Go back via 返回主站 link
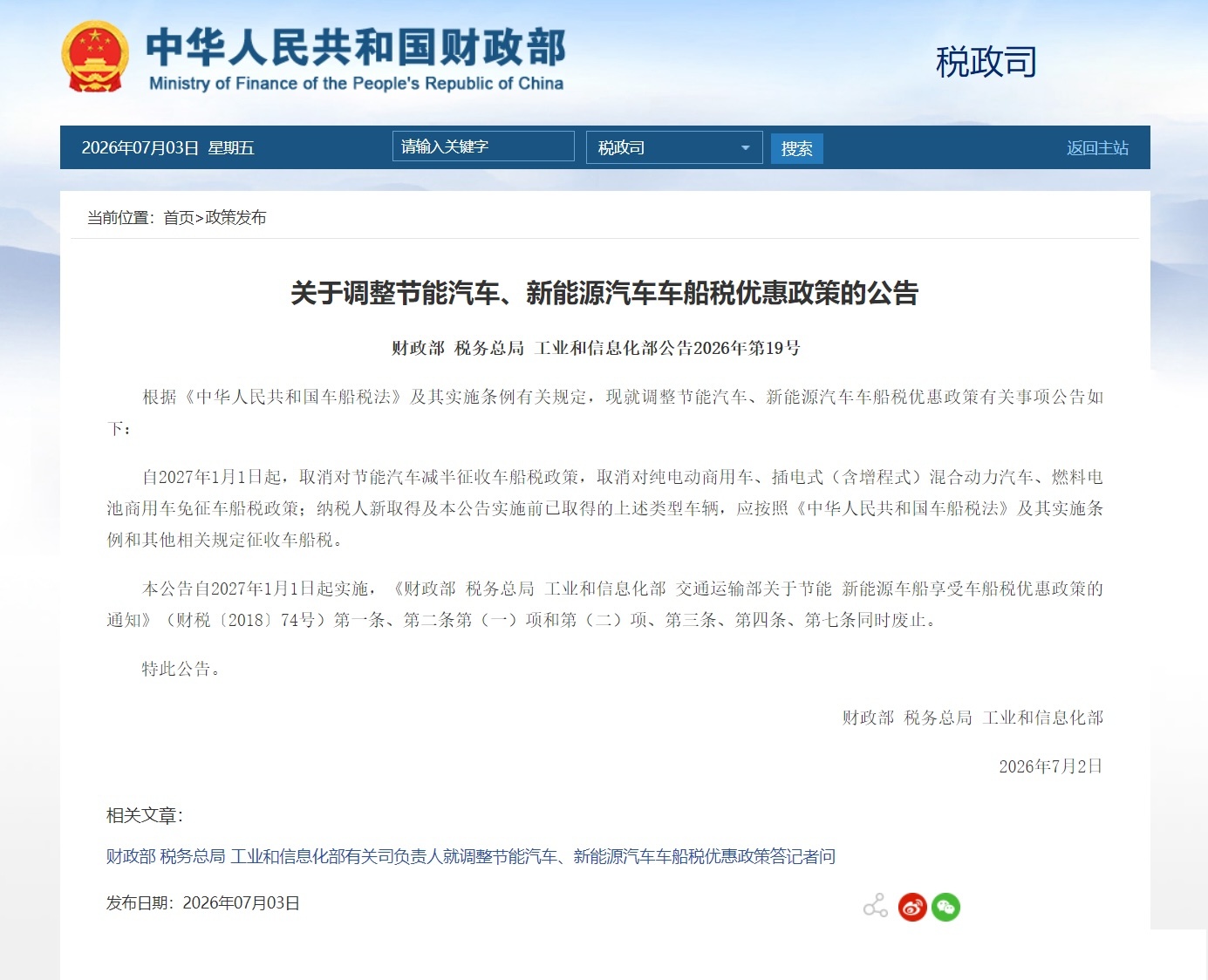1208x980 pixels. [x=1097, y=148]
